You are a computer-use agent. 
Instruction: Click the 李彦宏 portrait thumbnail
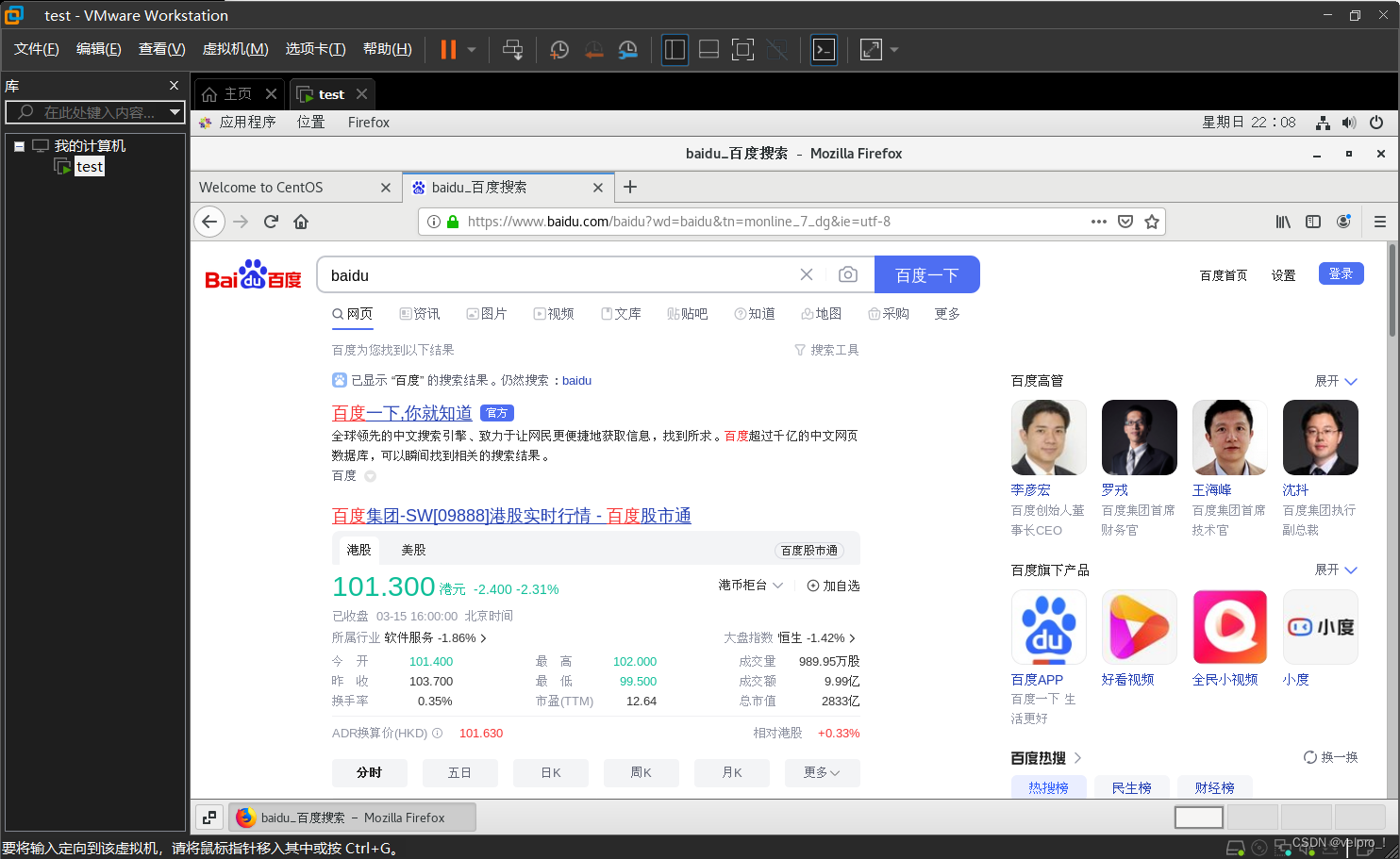(1049, 438)
